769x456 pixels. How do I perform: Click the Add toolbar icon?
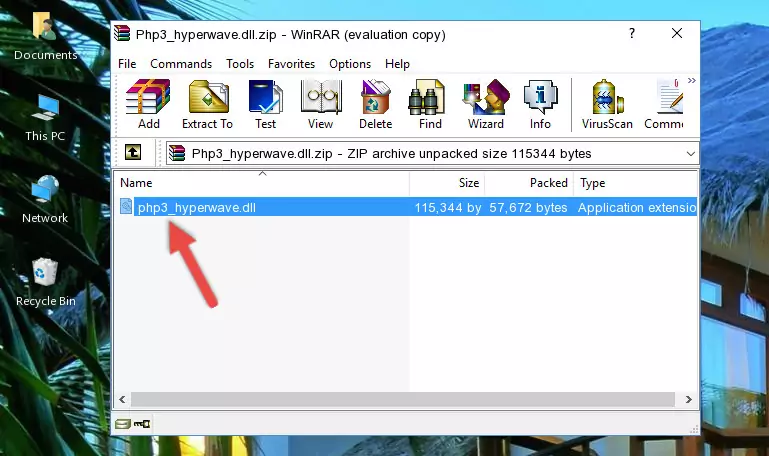148,104
